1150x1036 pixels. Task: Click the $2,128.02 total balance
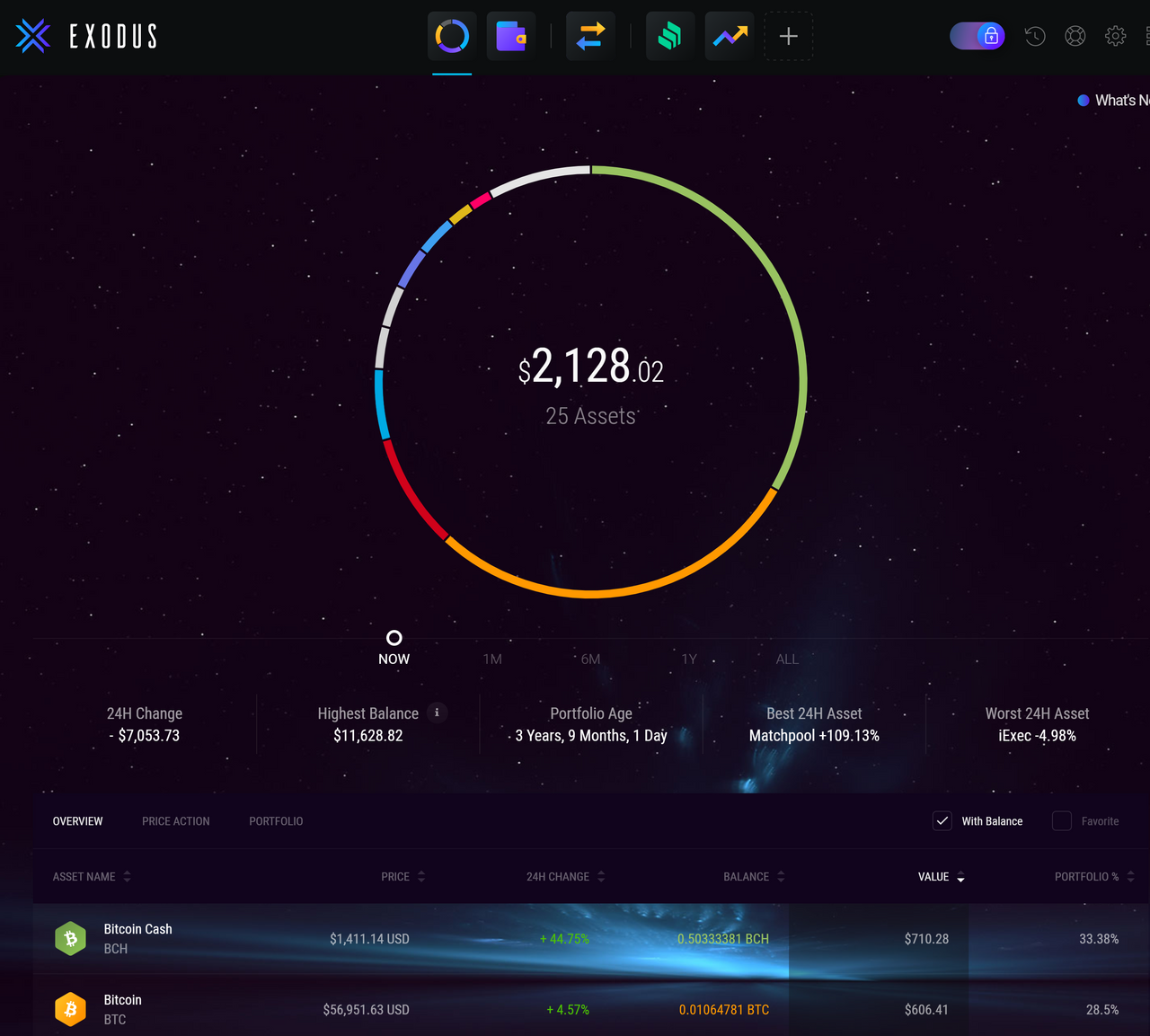[x=590, y=367]
